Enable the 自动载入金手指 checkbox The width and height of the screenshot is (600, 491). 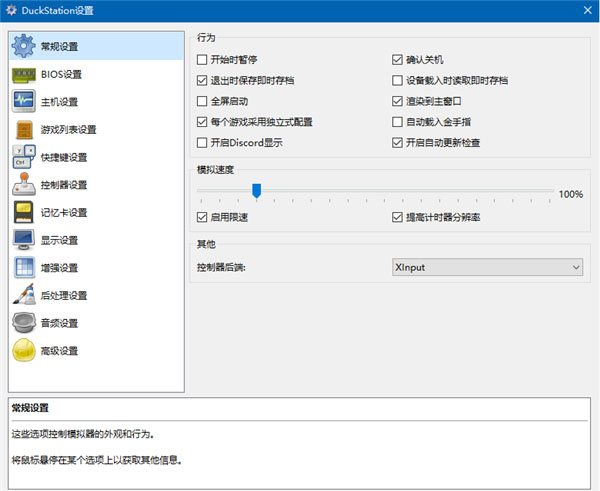[x=398, y=122]
